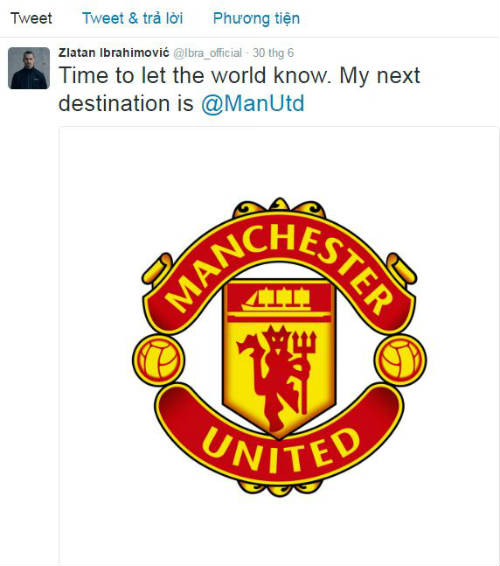Open the Tweet & trả lời tab
500x566 pixels.
coord(132,18)
